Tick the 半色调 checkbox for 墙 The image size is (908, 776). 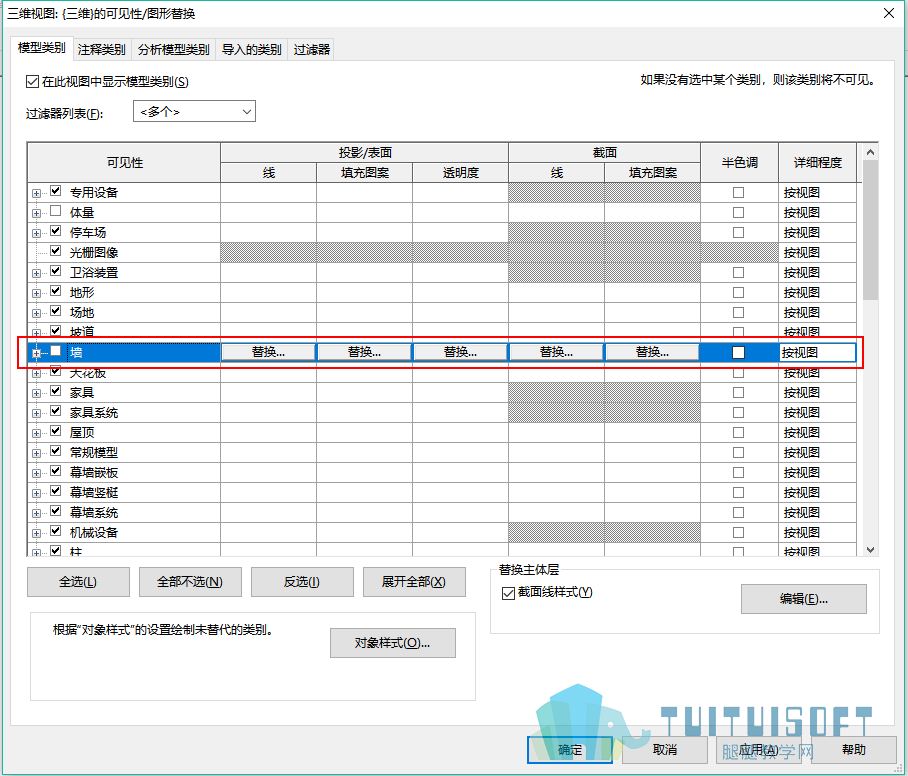738,352
